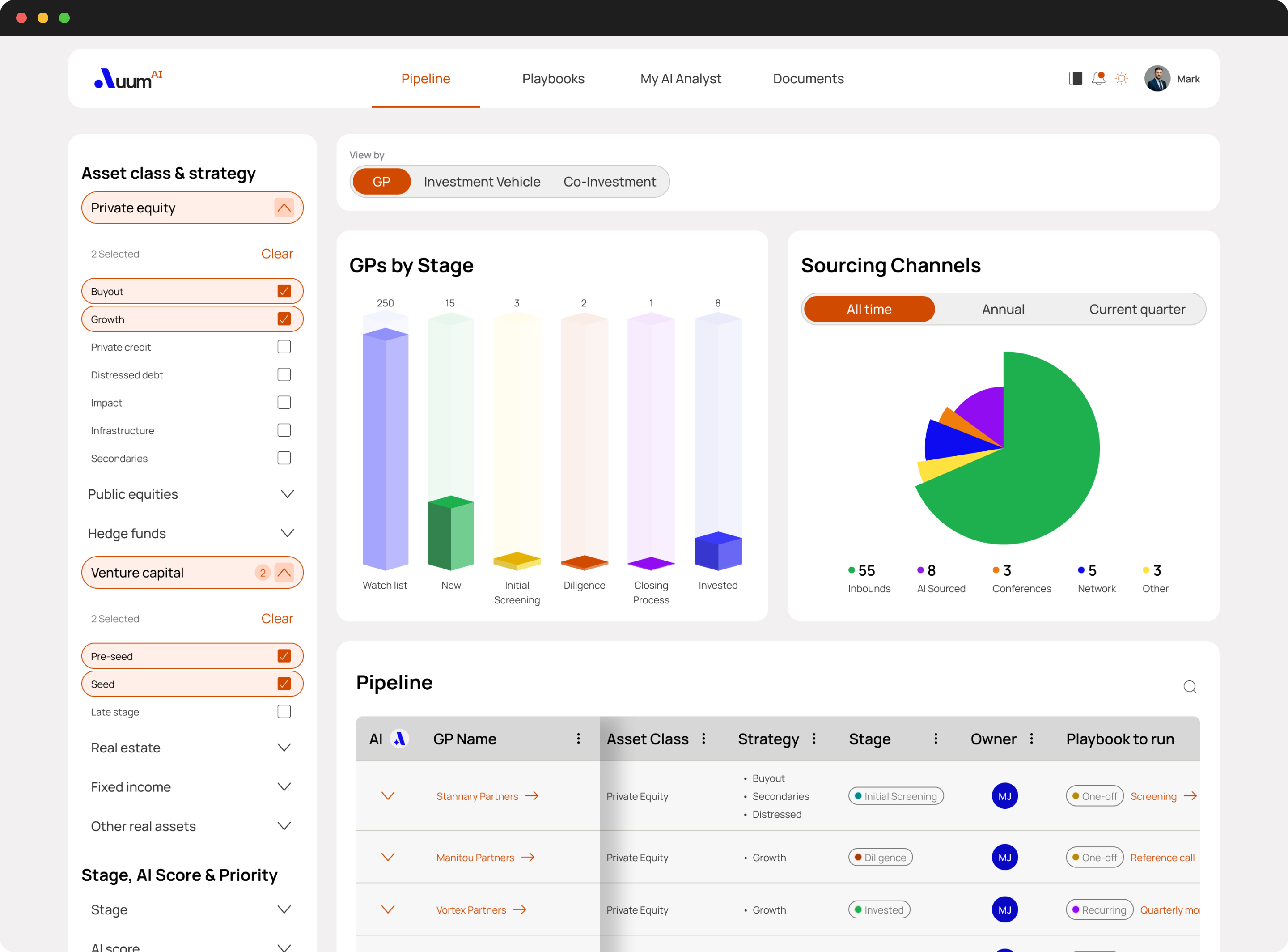The width and height of the screenshot is (1288, 952).
Task: Open Owner column three-dot menu
Action: [x=1031, y=739]
